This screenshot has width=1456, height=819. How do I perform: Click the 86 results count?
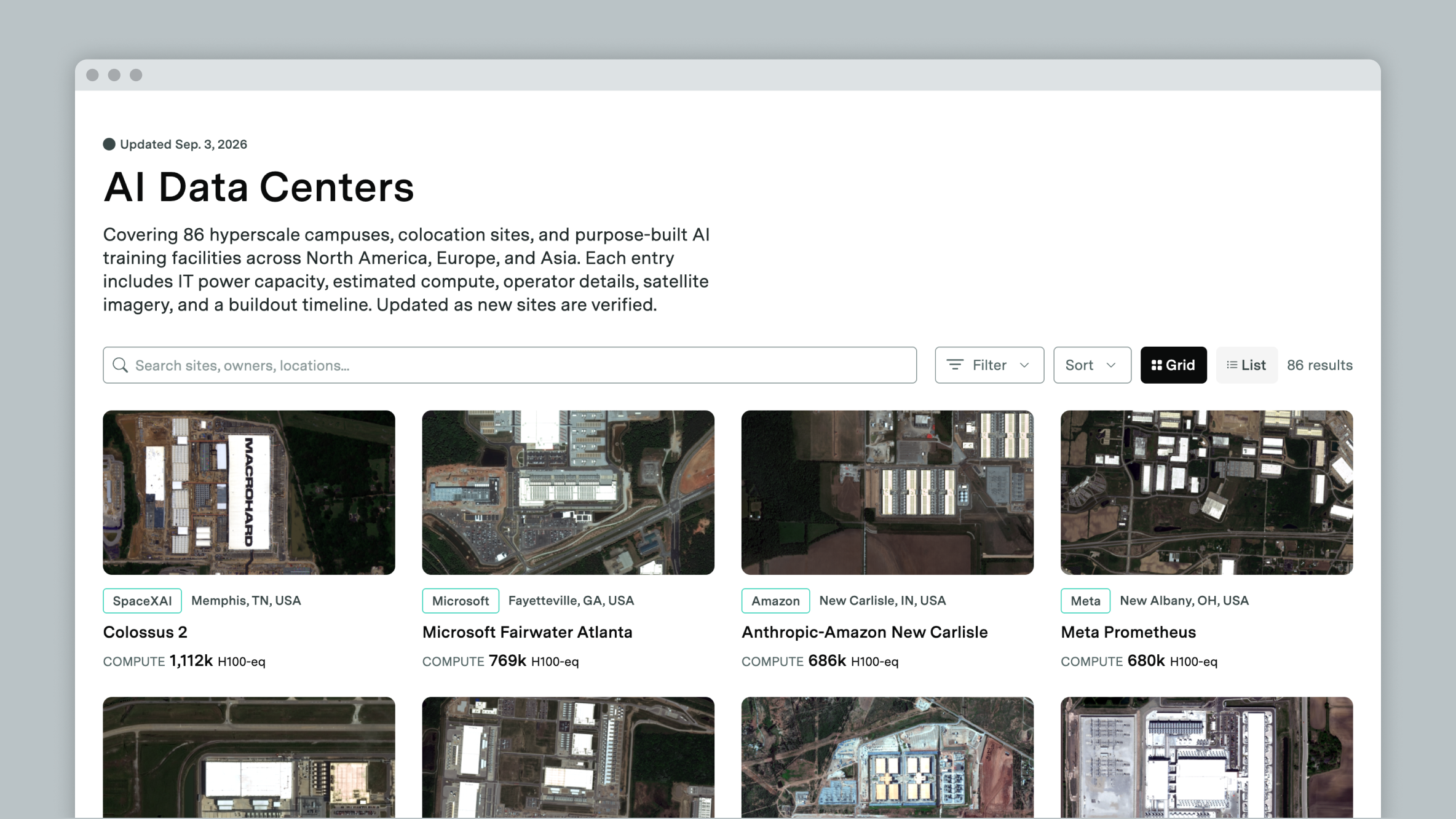pyautogui.click(x=1319, y=365)
